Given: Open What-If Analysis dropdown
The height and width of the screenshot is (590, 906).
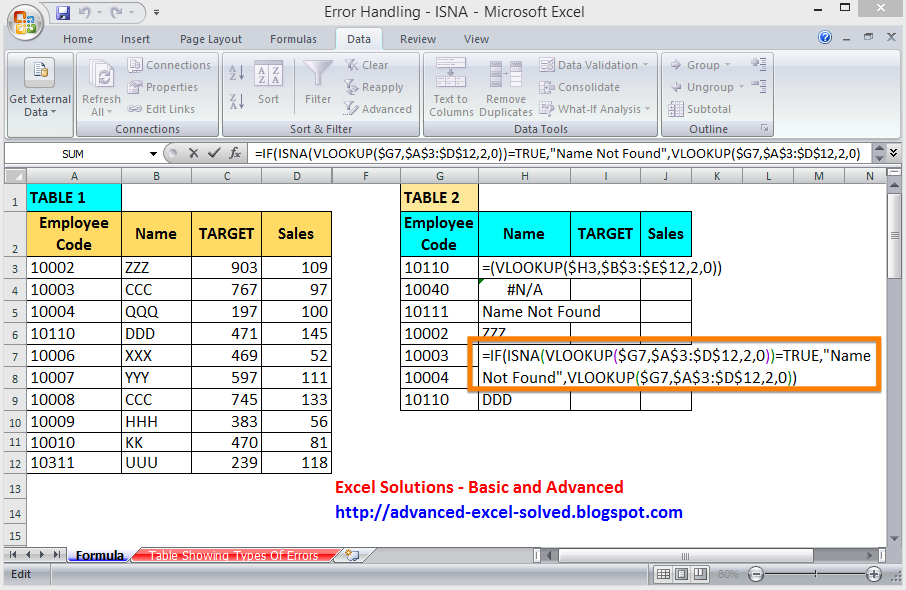Looking at the screenshot, I should point(595,109).
